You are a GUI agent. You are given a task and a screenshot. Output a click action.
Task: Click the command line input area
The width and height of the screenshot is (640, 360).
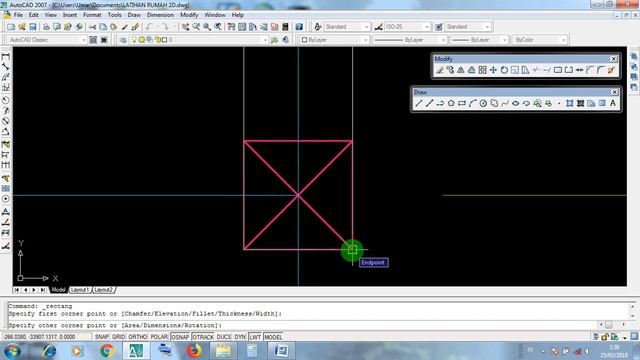click(302, 326)
